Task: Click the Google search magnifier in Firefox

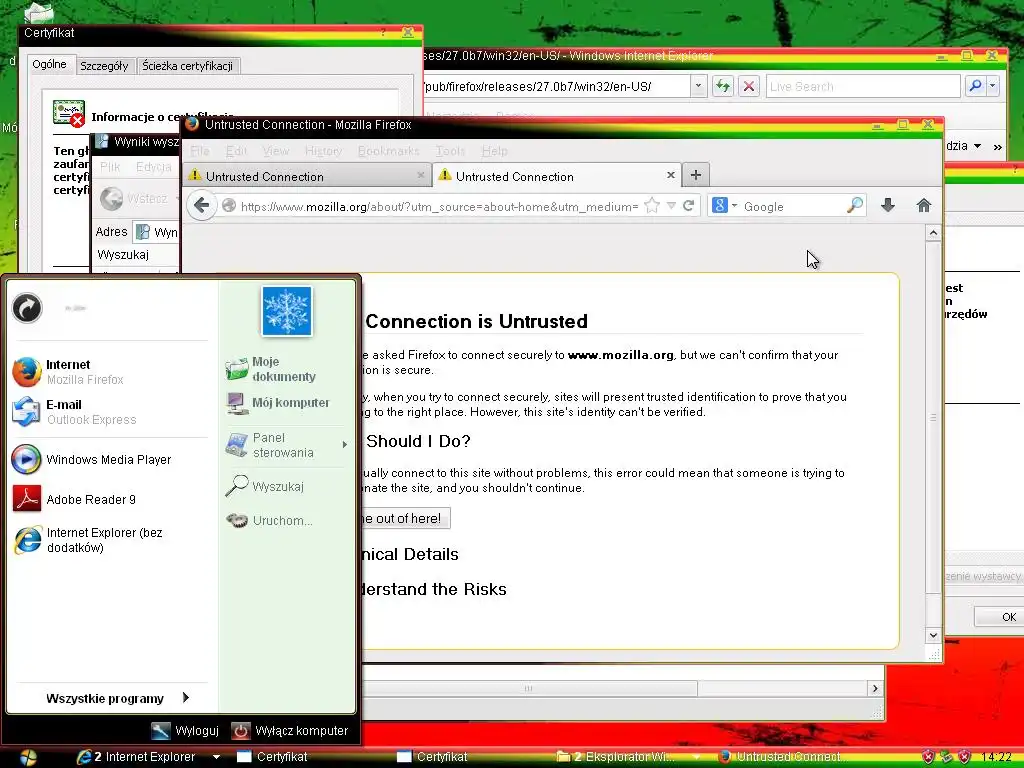Action: [854, 206]
